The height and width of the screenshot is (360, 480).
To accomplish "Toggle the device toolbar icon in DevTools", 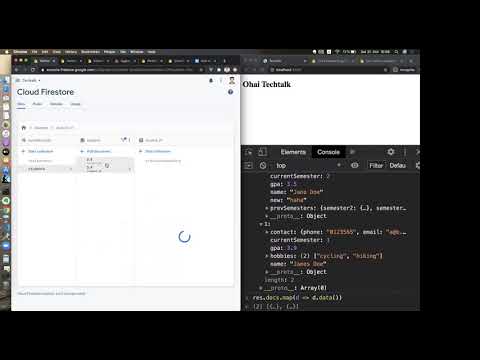I will (x=262, y=152).
